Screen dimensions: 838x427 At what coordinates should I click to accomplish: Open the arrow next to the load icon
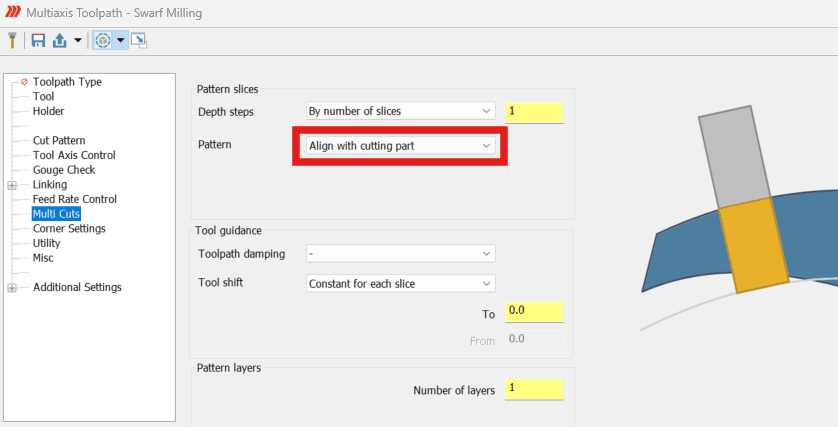77,40
